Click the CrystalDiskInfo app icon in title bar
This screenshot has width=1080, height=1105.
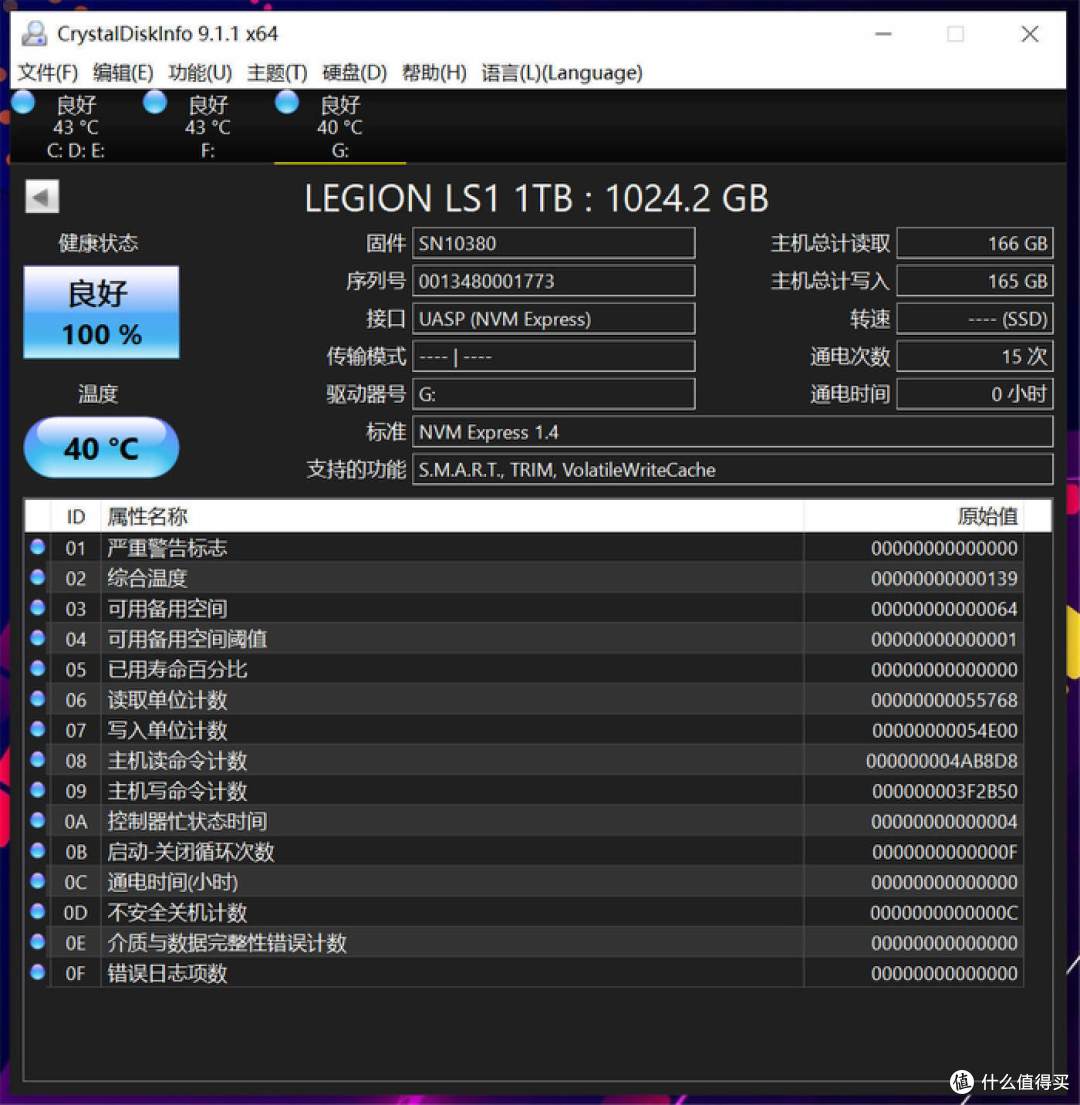click(x=33, y=33)
